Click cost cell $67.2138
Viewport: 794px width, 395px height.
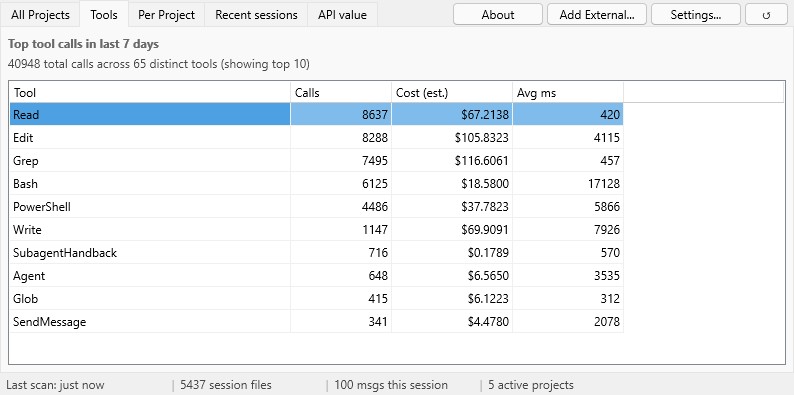[x=485, y=114]
